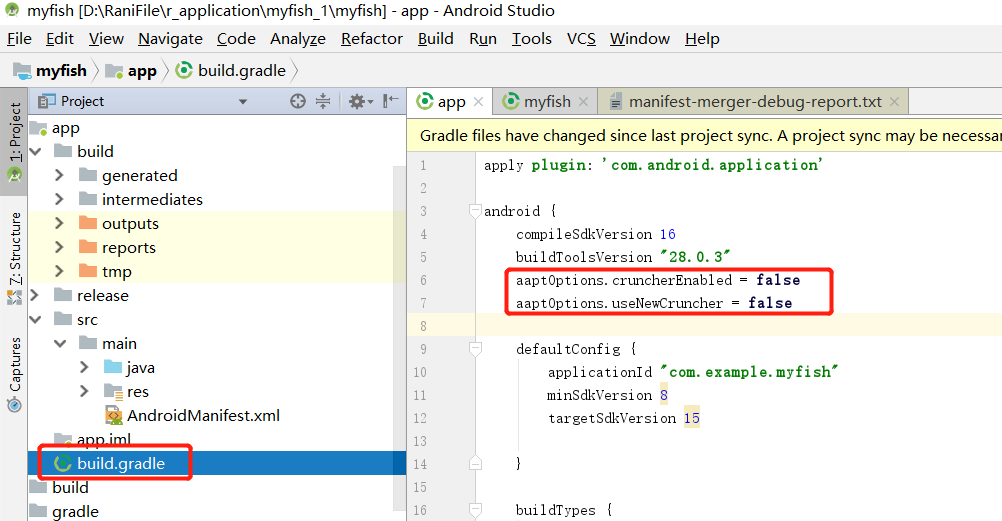Toggle the 7: Structure tool window

click(x=14, y=258)
